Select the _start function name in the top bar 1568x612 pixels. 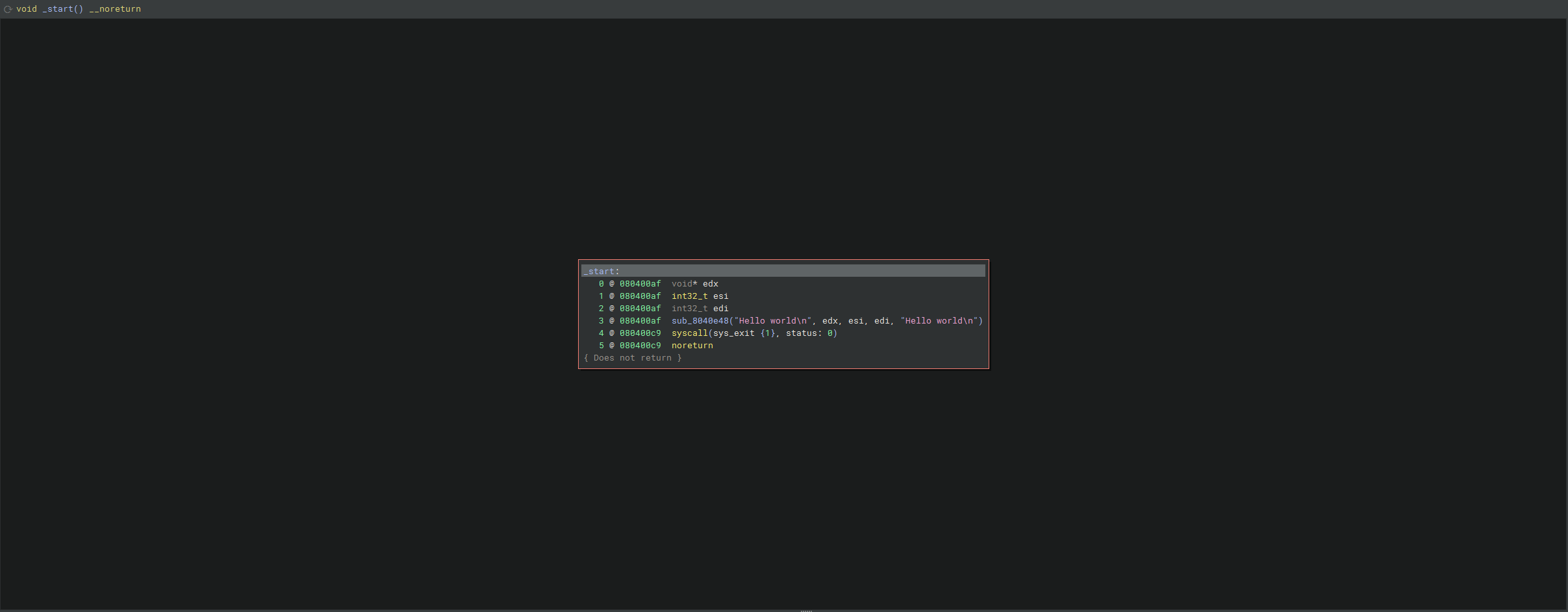pos(62,9)
